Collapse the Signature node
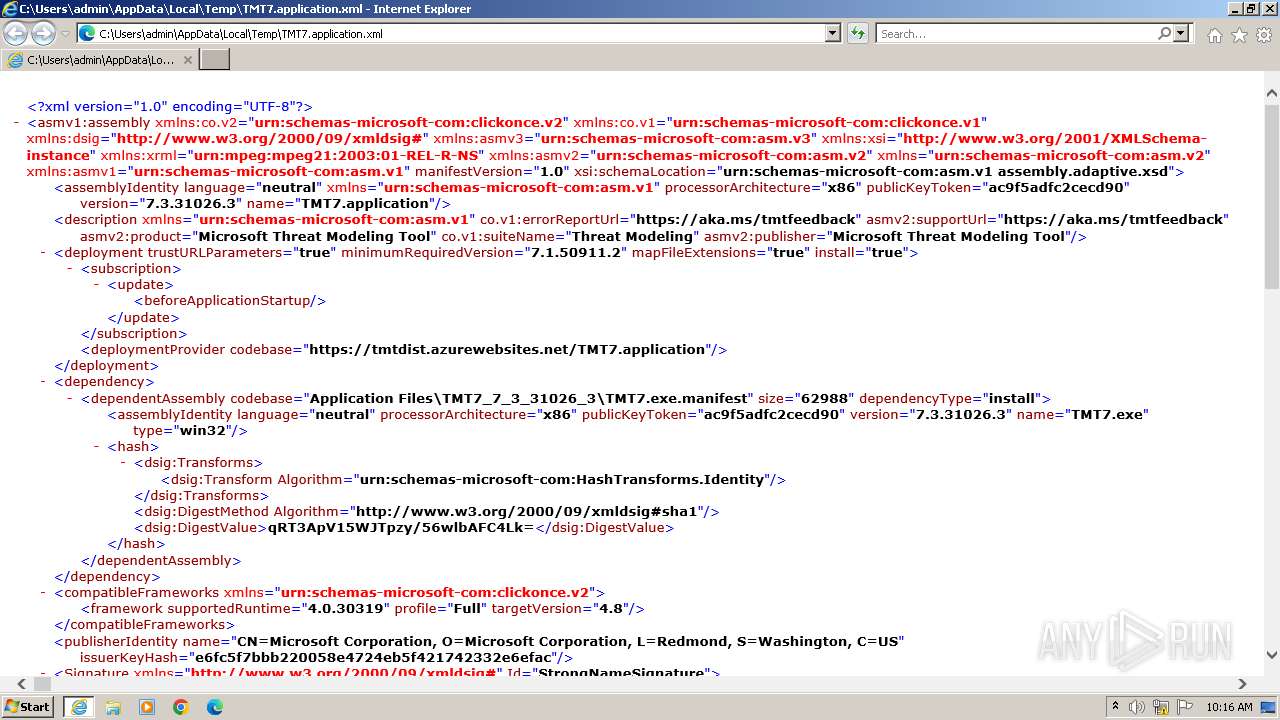Viewport: 1280px width, 720px height. 44,672
